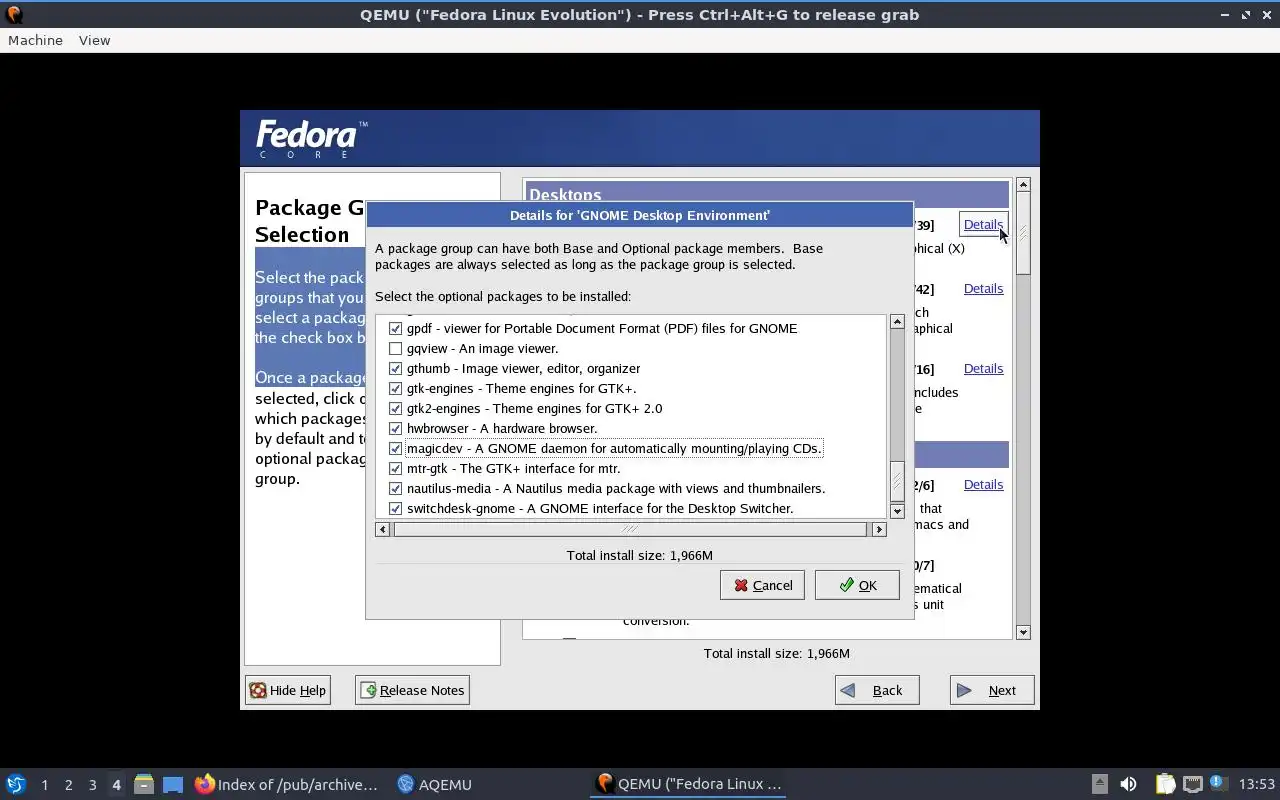This screenshot has height=800, width=1280.
Task: Click the taskbar clock 13:53
Action: pos(1257,784)
